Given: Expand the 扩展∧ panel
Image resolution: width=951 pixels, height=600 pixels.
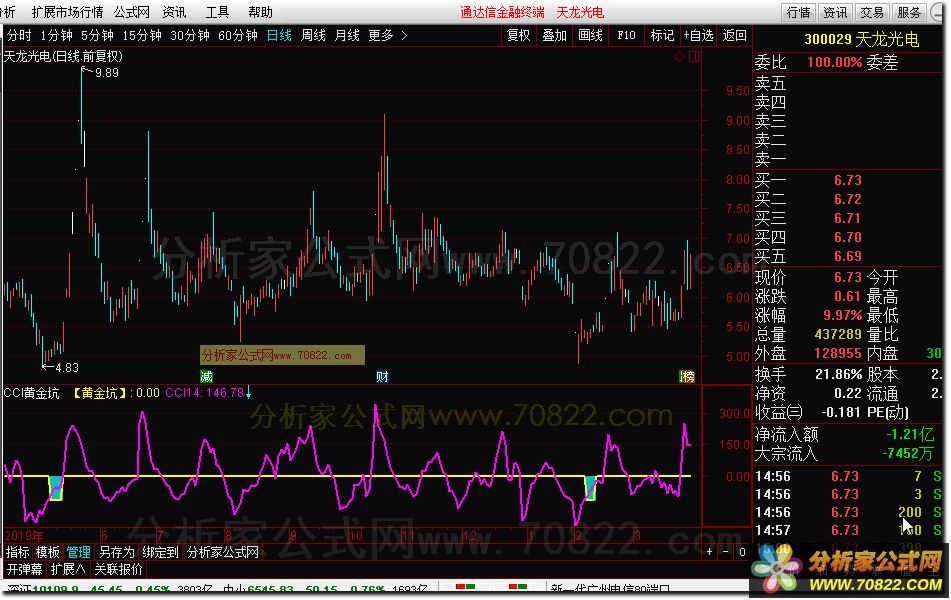Looking at the screenshot, I should [x=68, y=569].
